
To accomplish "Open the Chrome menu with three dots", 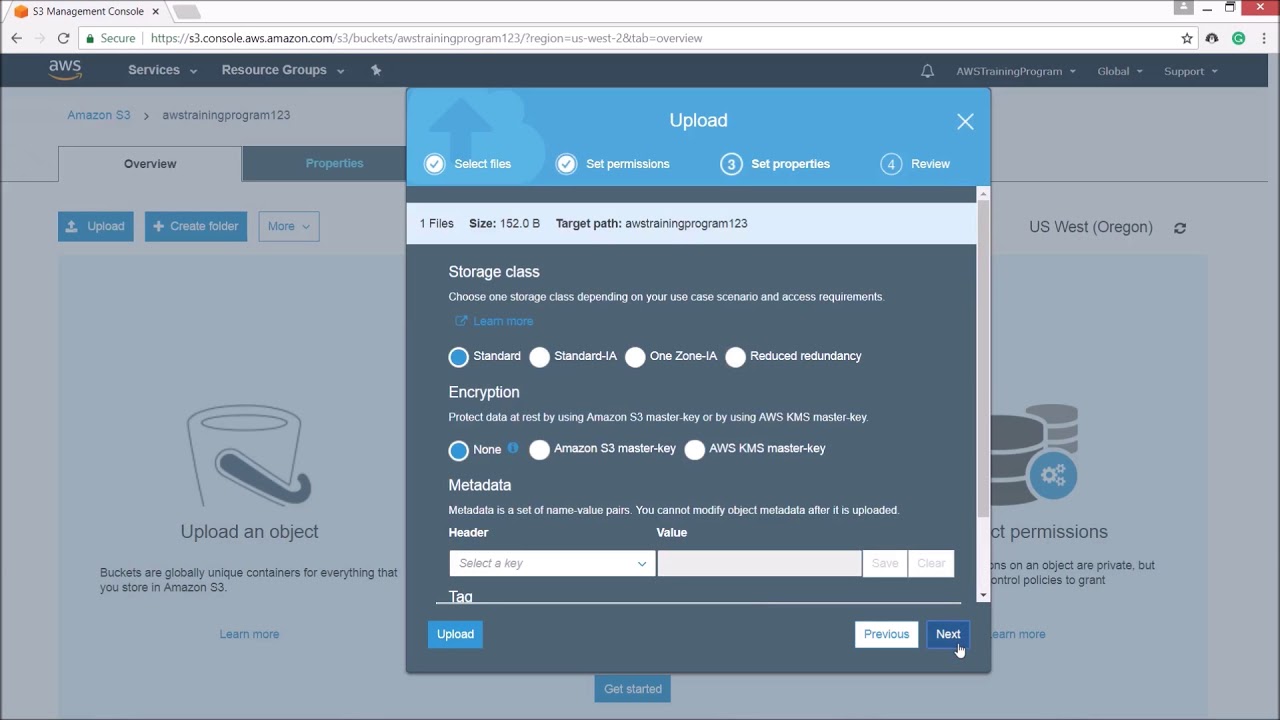I will click(1264, 38).
